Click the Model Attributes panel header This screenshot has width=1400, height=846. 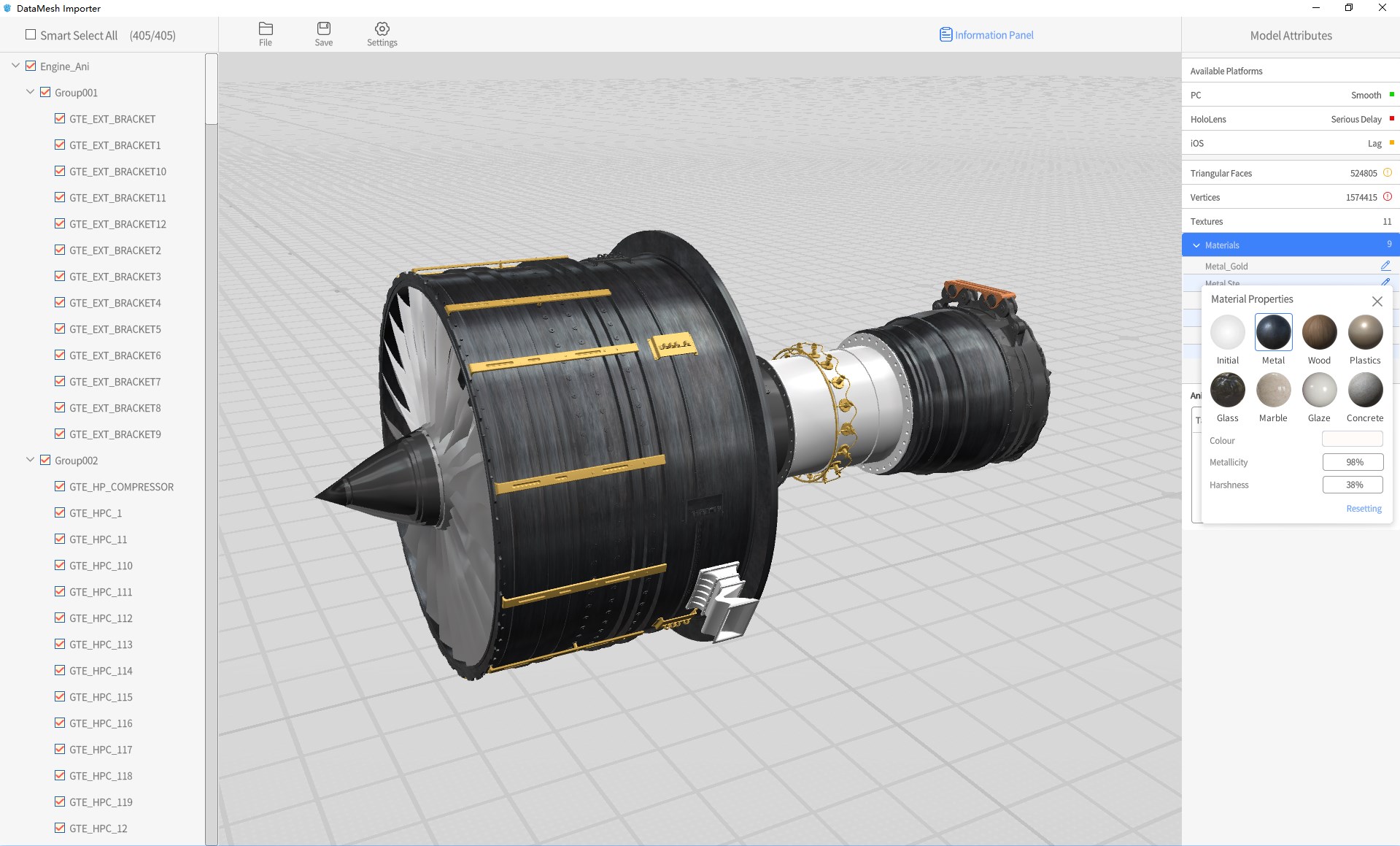tap(1291, 35)
